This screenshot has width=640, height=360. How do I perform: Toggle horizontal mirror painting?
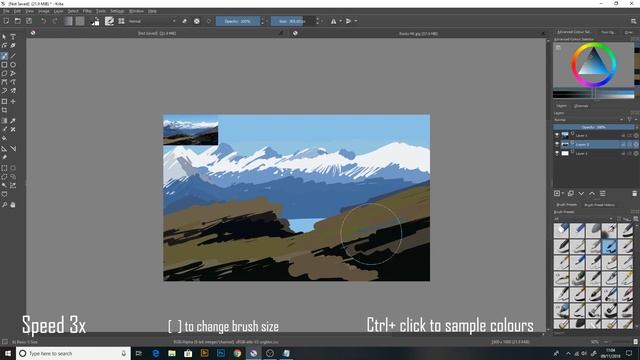[333, 21]
